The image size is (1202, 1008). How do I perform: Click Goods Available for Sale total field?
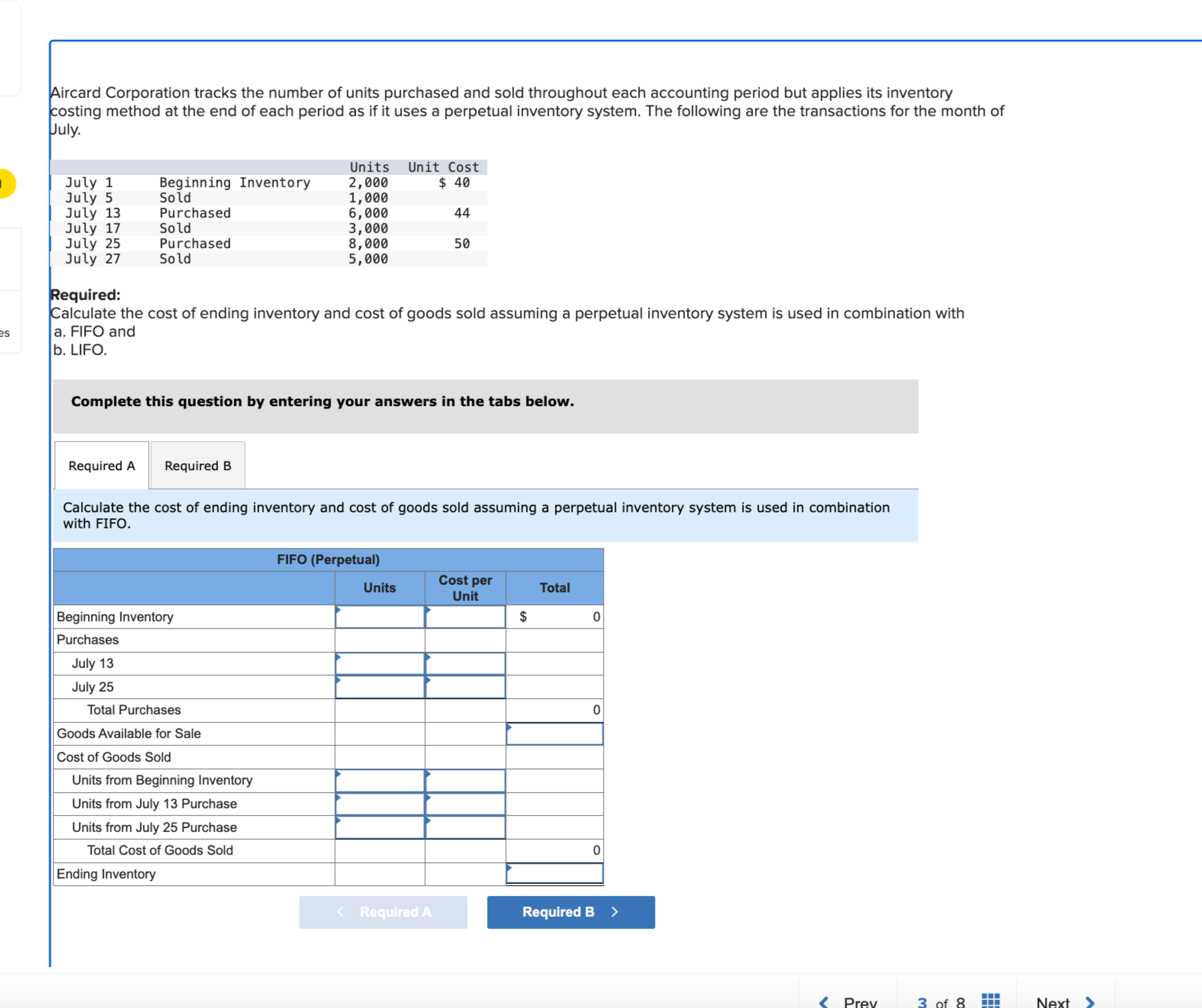coord(554,734)
